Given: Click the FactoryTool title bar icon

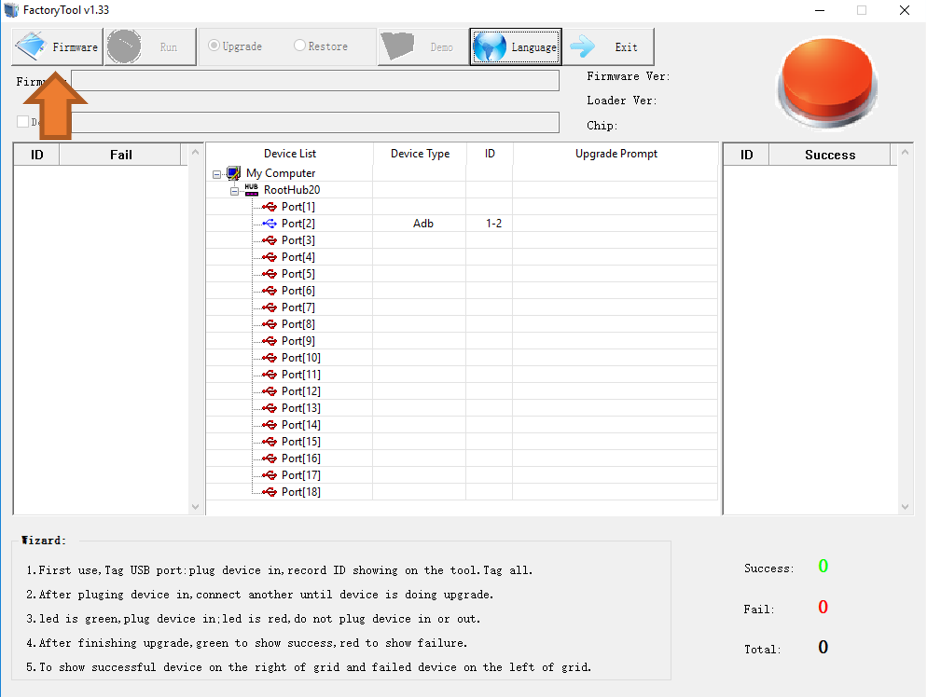Looking at the screenshot, I should click(11, 10).
